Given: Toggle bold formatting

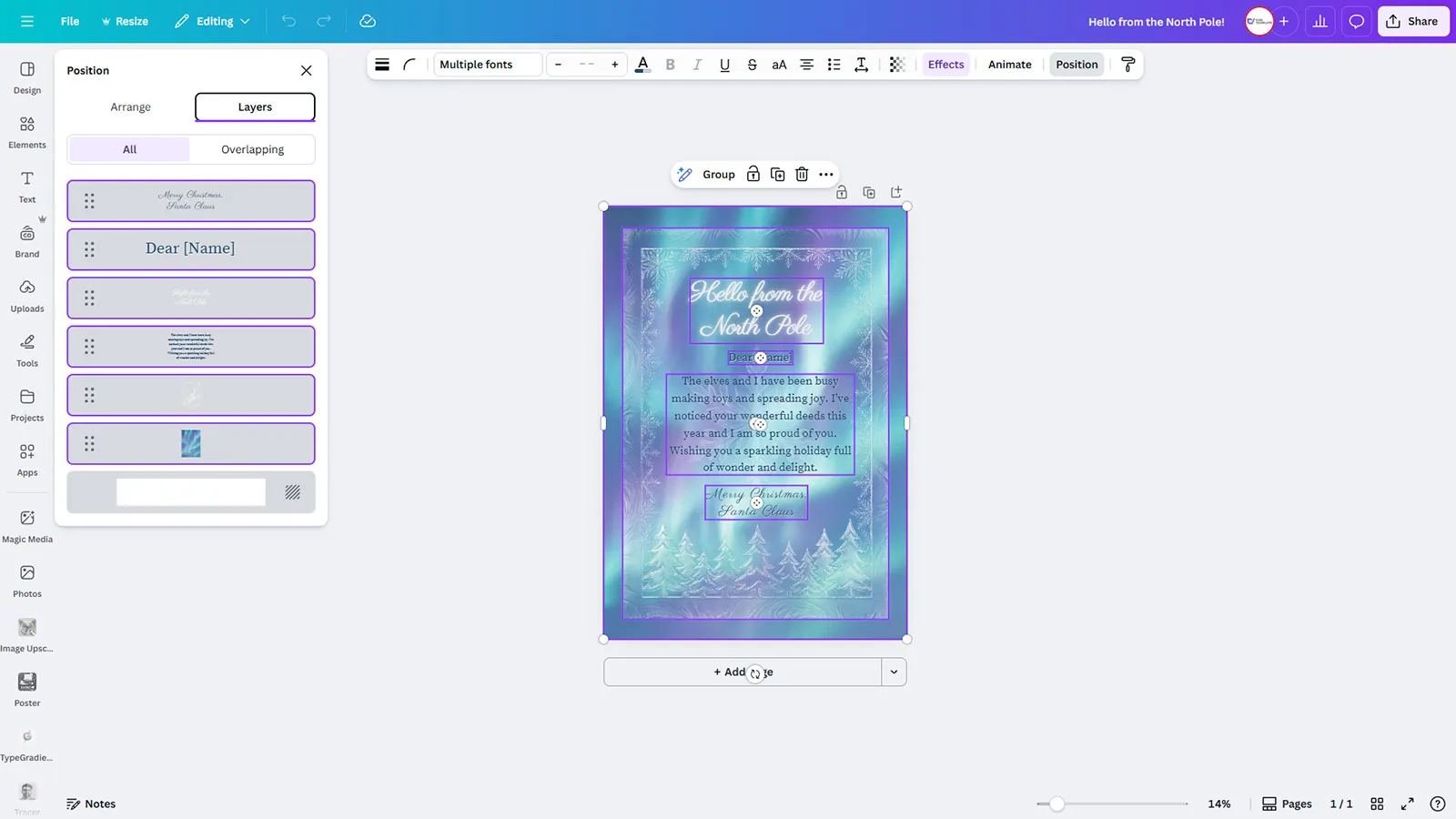Looking at the screenshot, I should coord(671,65).
